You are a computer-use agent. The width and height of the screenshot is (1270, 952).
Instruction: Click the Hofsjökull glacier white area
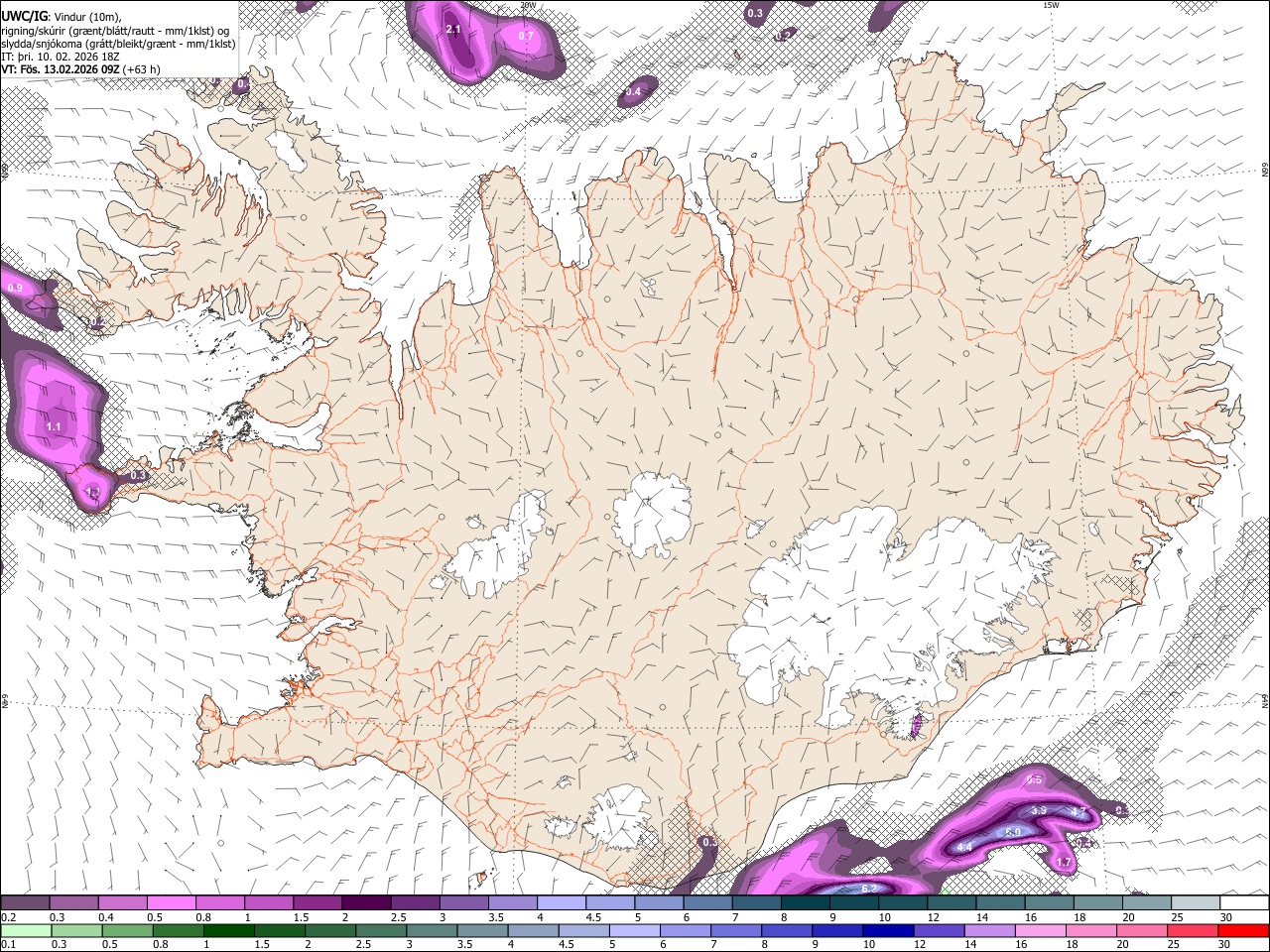tap(651, 513)
